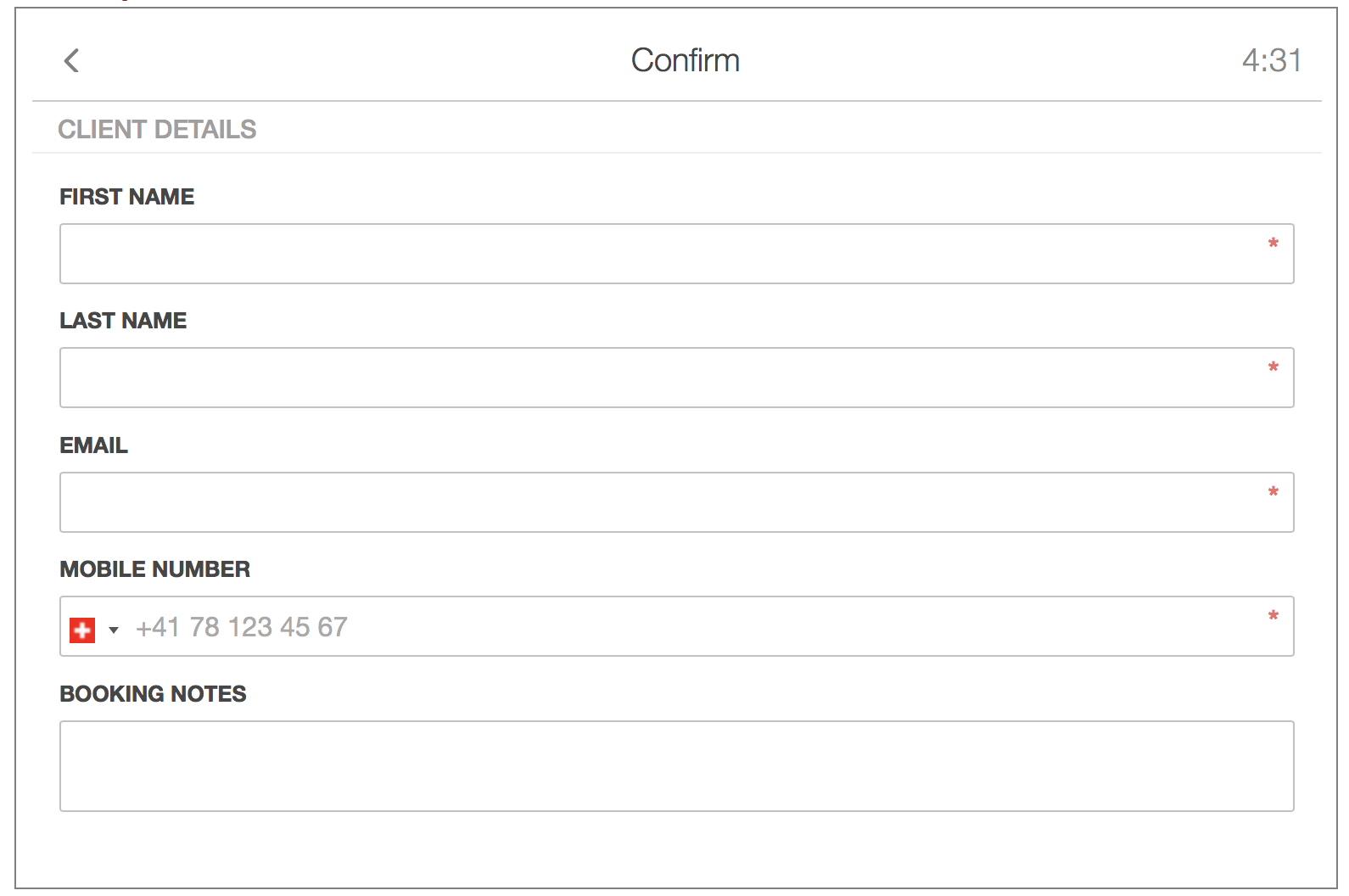
Task: Click the mobile number field with +41 placeholder
Action: click(x=679, y=627)
